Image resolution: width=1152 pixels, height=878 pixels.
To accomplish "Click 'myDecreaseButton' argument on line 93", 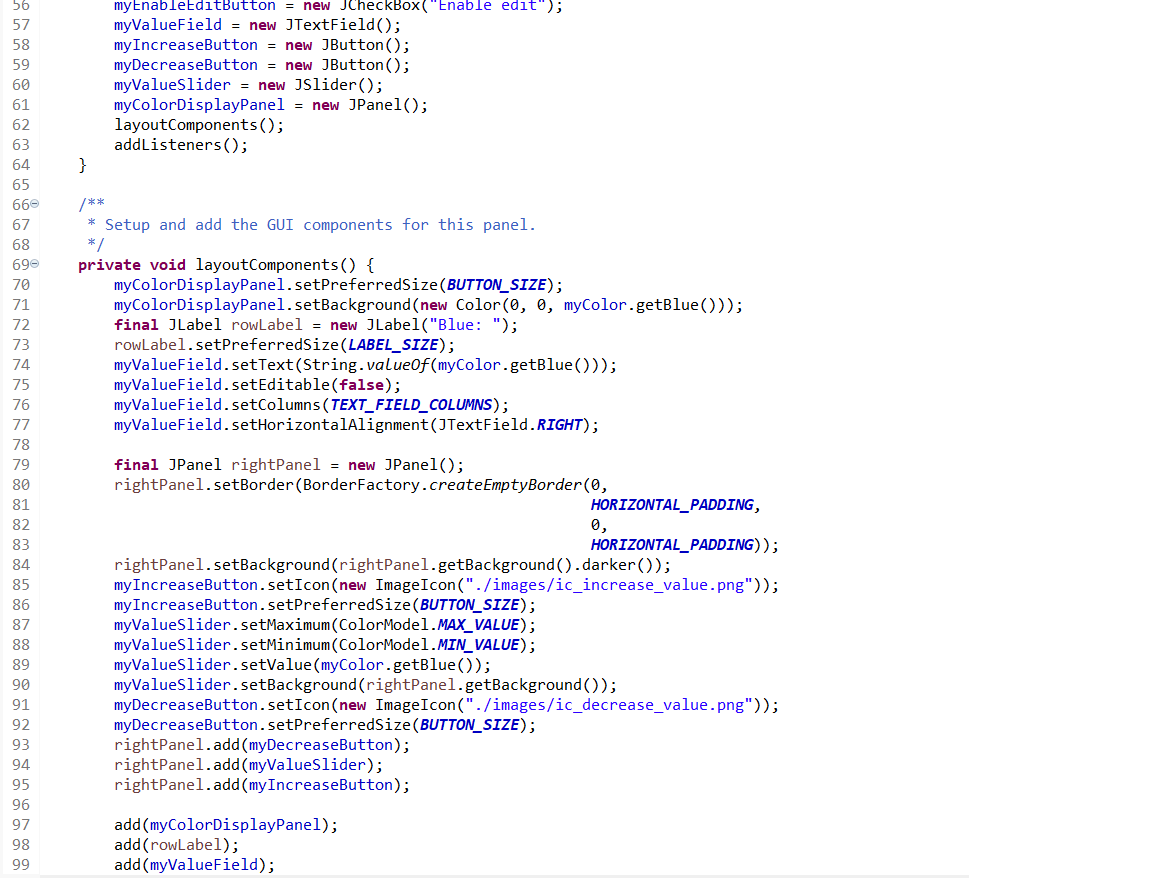I will (x=321, y=745).
